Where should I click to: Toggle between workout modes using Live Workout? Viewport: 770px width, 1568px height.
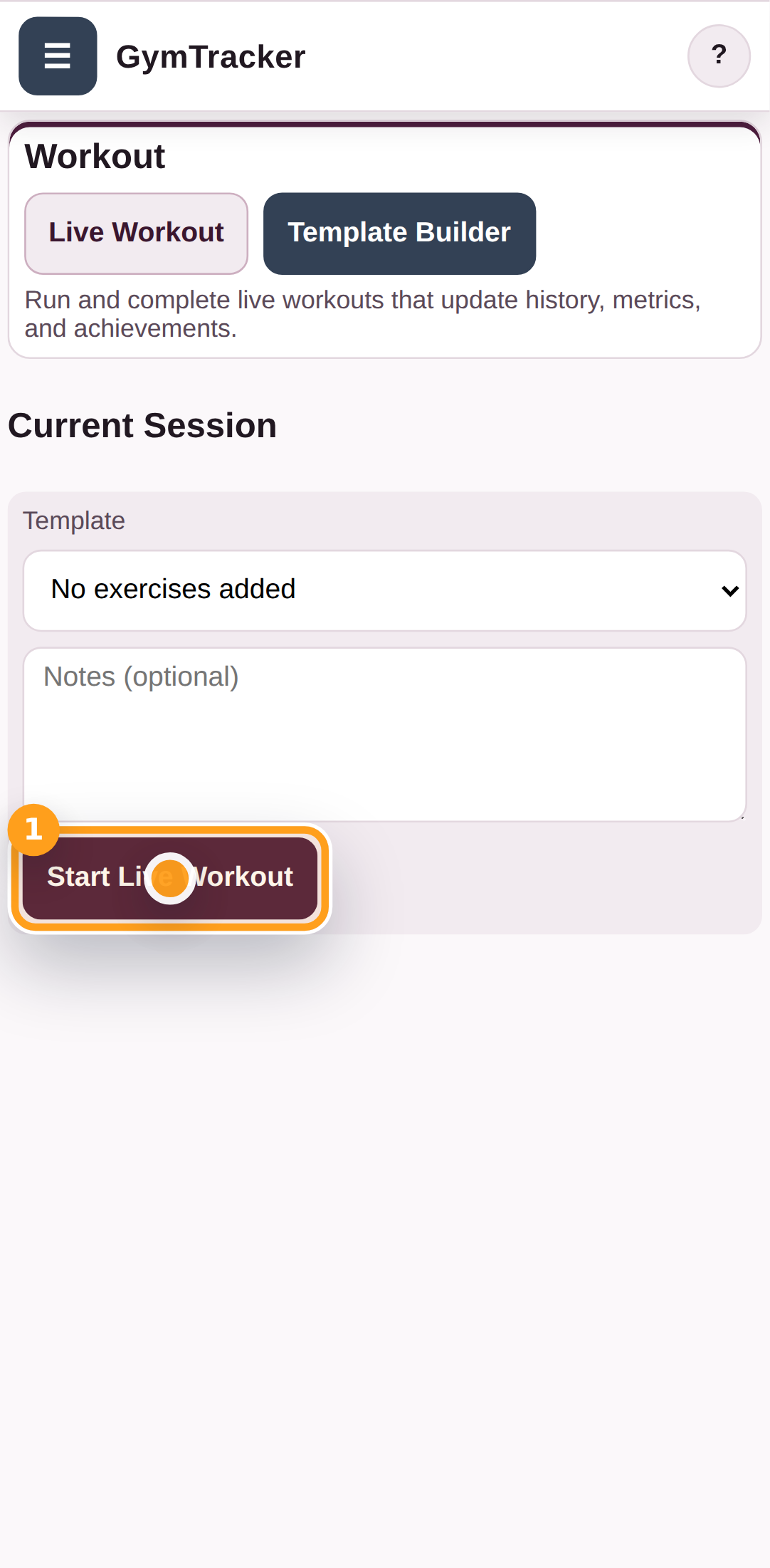[x=136, y=232]
